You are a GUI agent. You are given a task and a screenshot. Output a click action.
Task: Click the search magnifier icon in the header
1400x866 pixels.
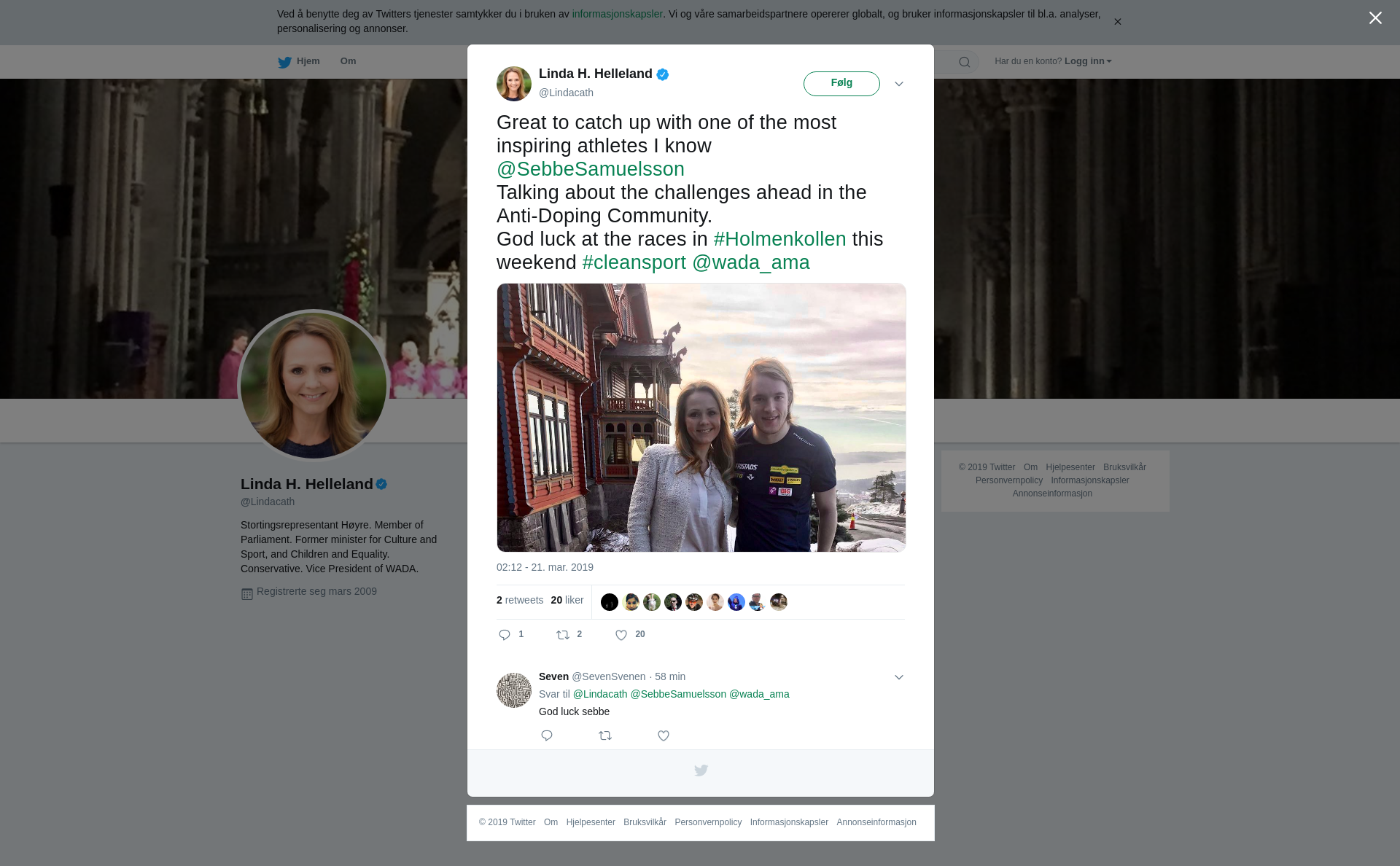click(x=965, y=62)
